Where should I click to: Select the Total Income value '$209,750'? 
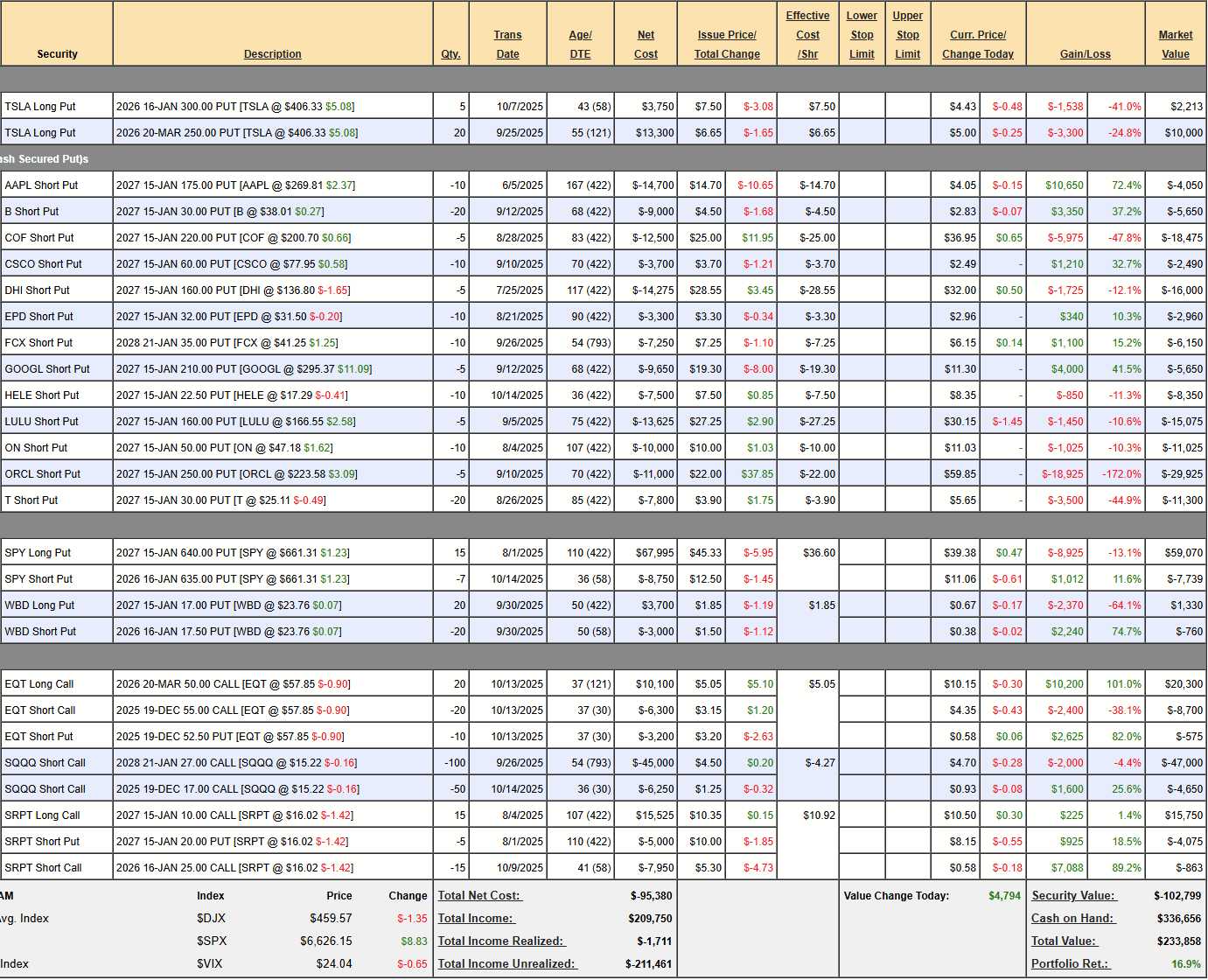tap(650, 919)
